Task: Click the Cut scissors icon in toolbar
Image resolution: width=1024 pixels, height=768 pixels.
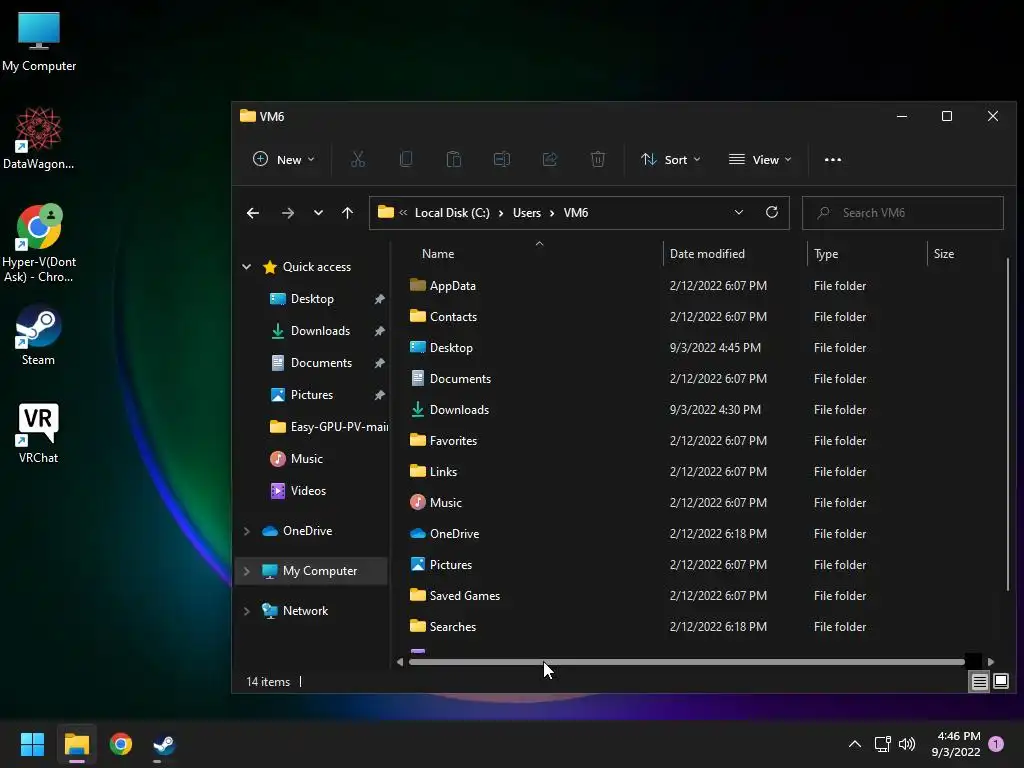Action: tap(358, 159)
